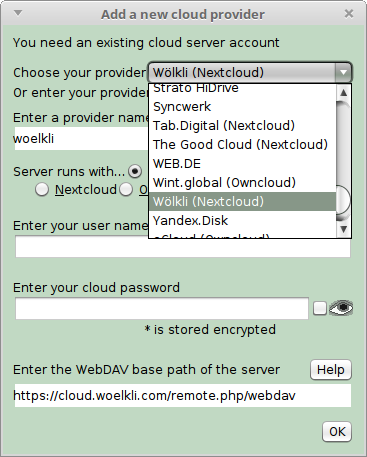Confirm the dialog with OK
The width and height of the screenshot is (367, 457).
pos(337,432)
